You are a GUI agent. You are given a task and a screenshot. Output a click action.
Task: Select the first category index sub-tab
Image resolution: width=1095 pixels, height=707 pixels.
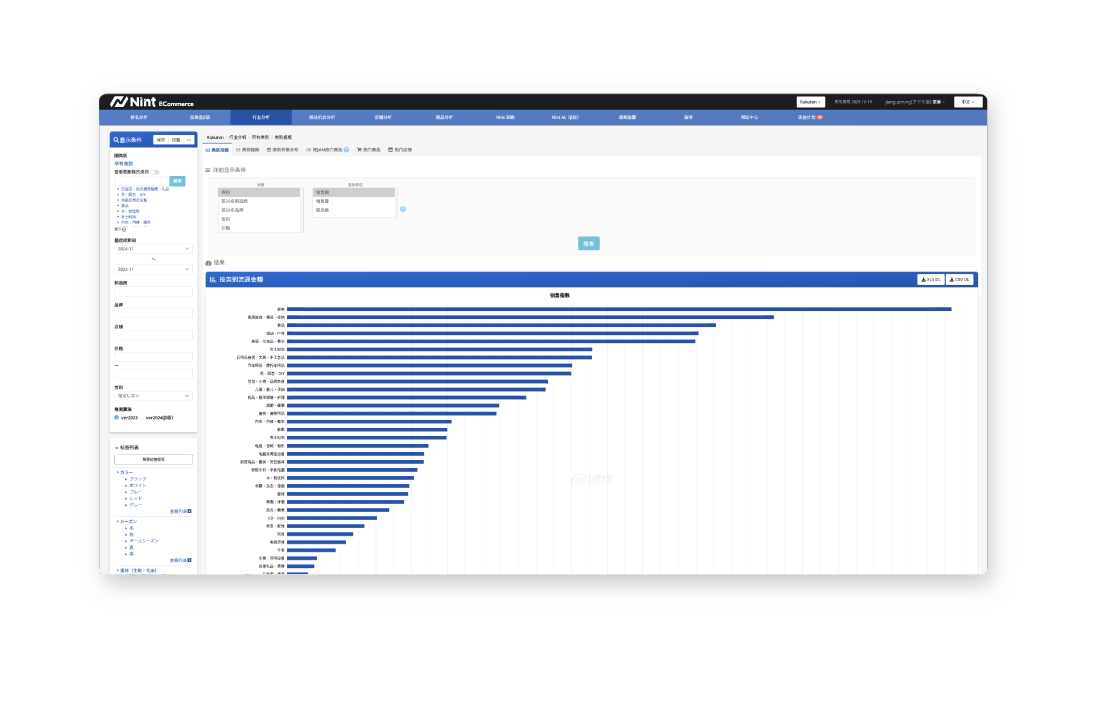pos(217,150)
